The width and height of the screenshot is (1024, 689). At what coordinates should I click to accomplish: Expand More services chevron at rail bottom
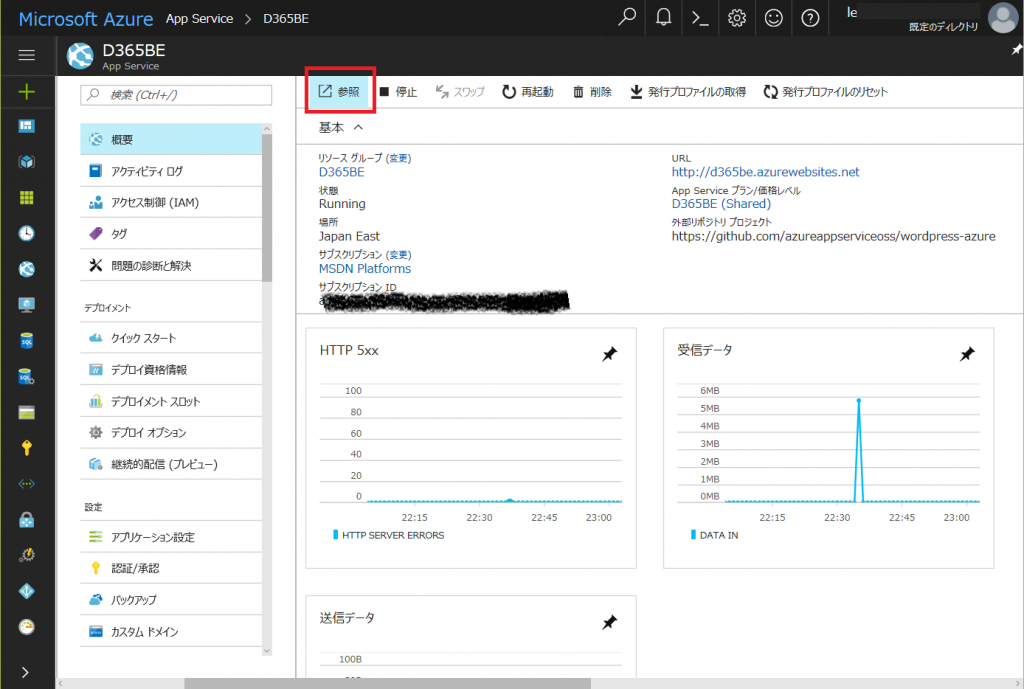(x=25, y=673)
